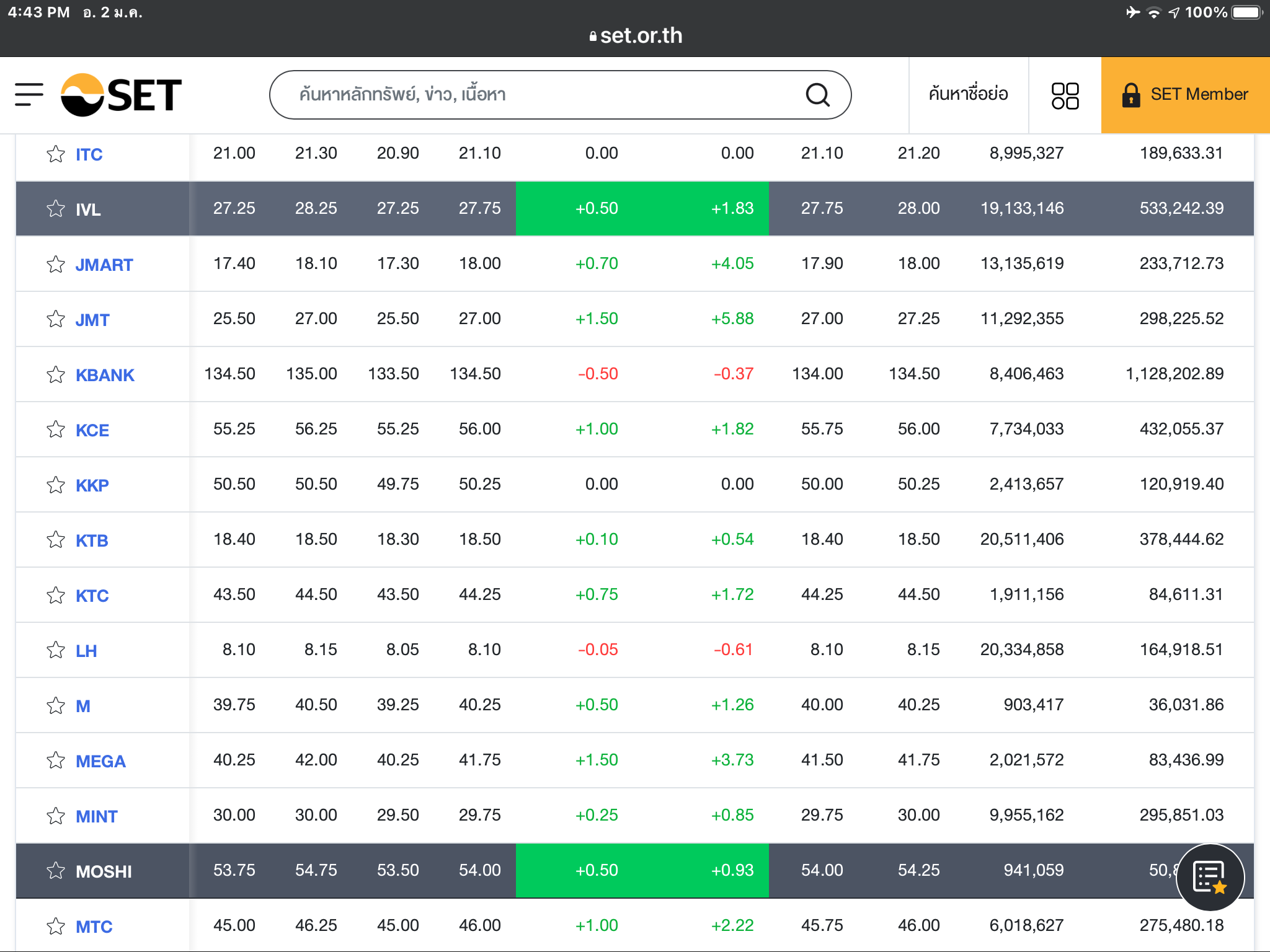This screenshot has height=952, width=1270.
Task: Tap the search stocks and news field
Action: (x=546, y=95)
